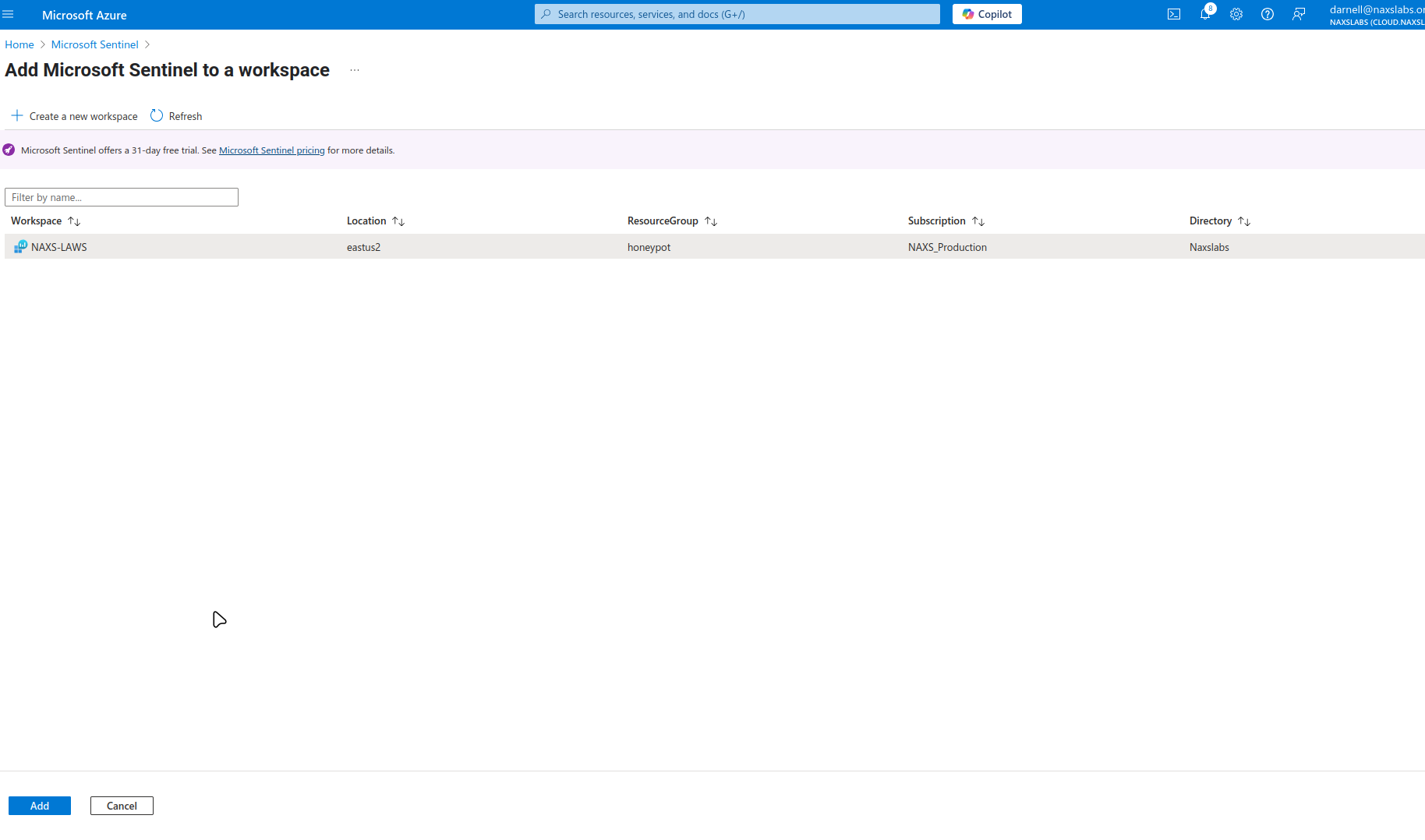
Task: Sort by Subscription column
Action: click(946, 221)
